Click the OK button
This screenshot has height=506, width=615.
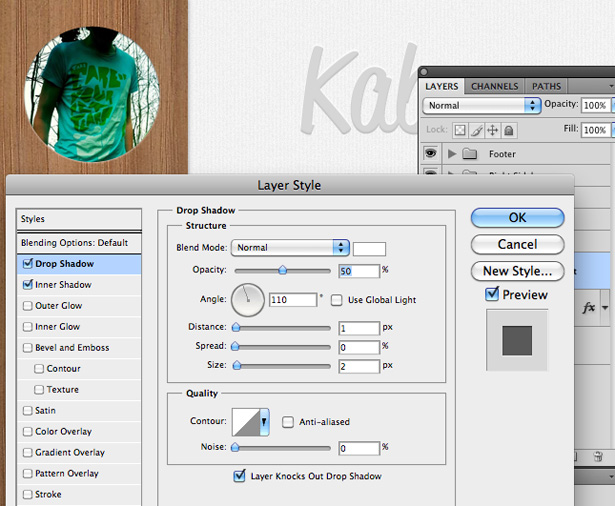[x=517, y=218]
